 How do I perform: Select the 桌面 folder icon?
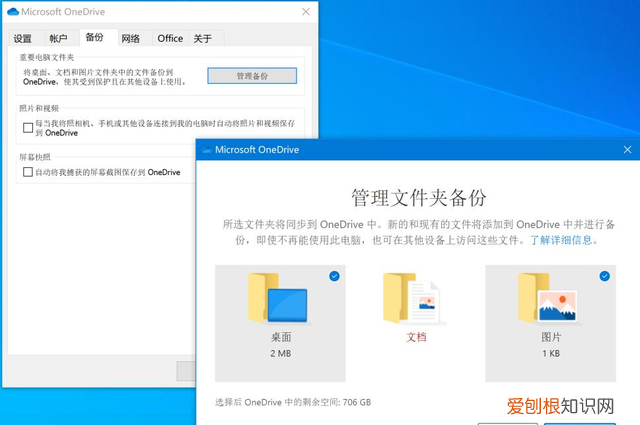coord(278,298)
